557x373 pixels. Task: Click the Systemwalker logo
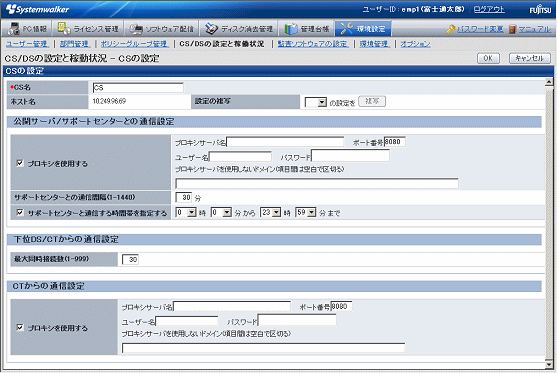click(x=38, y=9)
